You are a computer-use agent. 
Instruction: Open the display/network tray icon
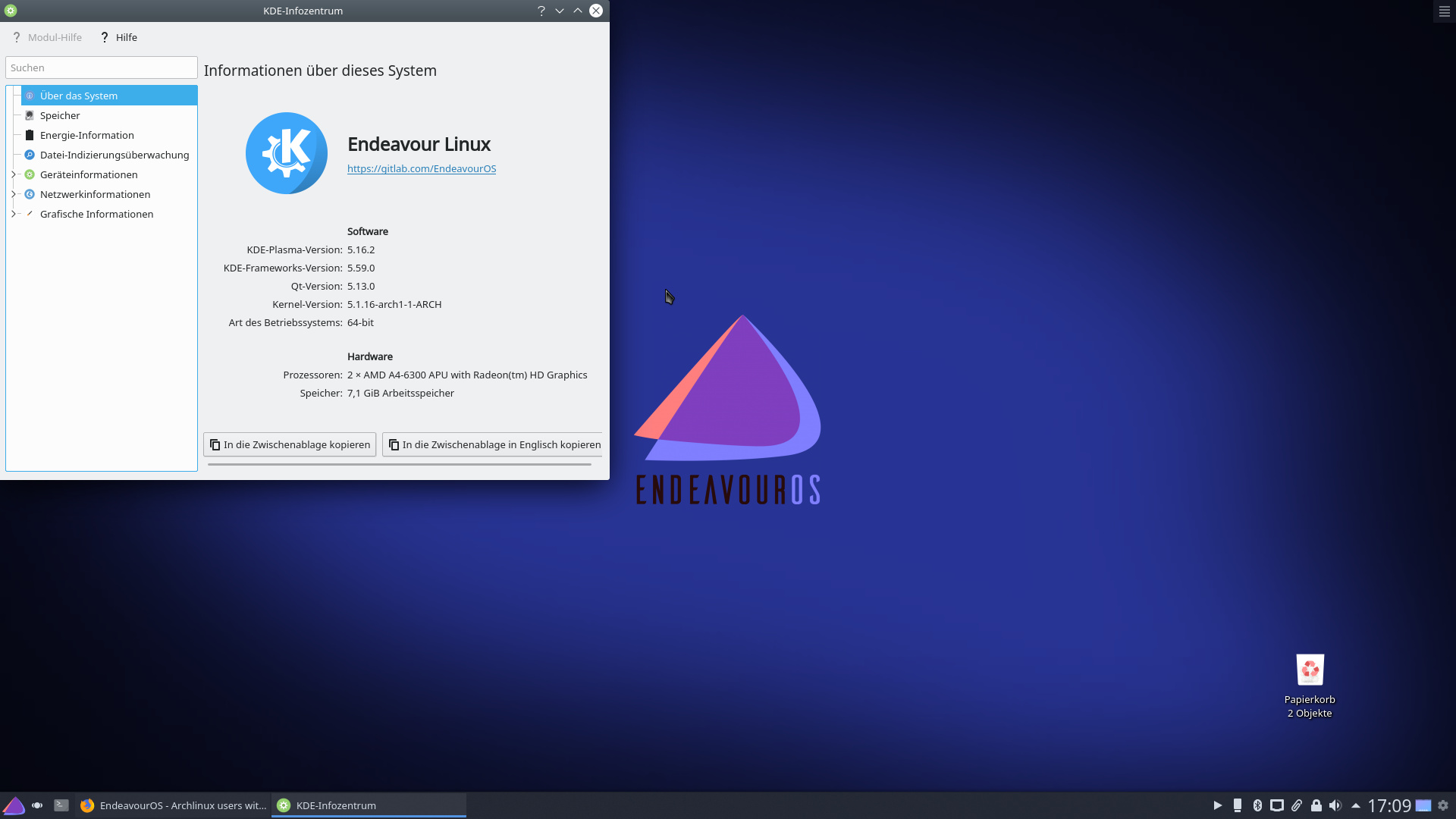pos(1277,805)
